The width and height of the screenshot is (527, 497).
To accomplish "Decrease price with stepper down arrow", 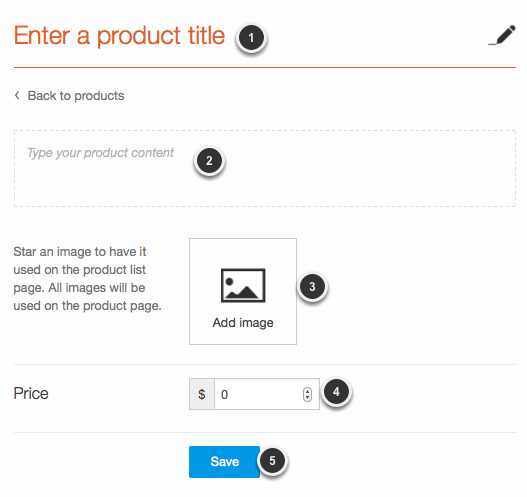I will 307,398.
